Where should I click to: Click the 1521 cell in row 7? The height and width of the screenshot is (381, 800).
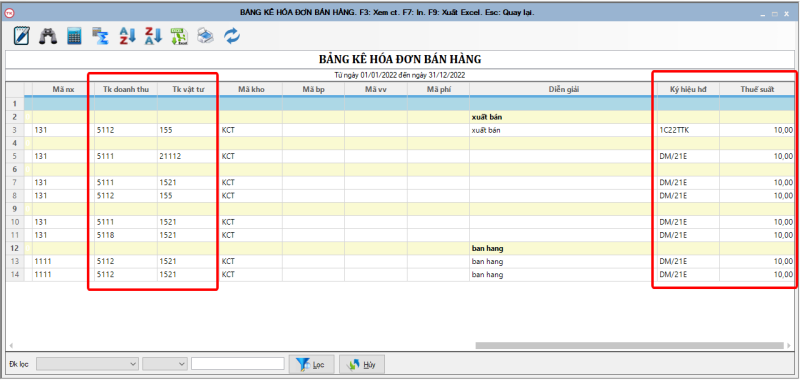(188, 183)
